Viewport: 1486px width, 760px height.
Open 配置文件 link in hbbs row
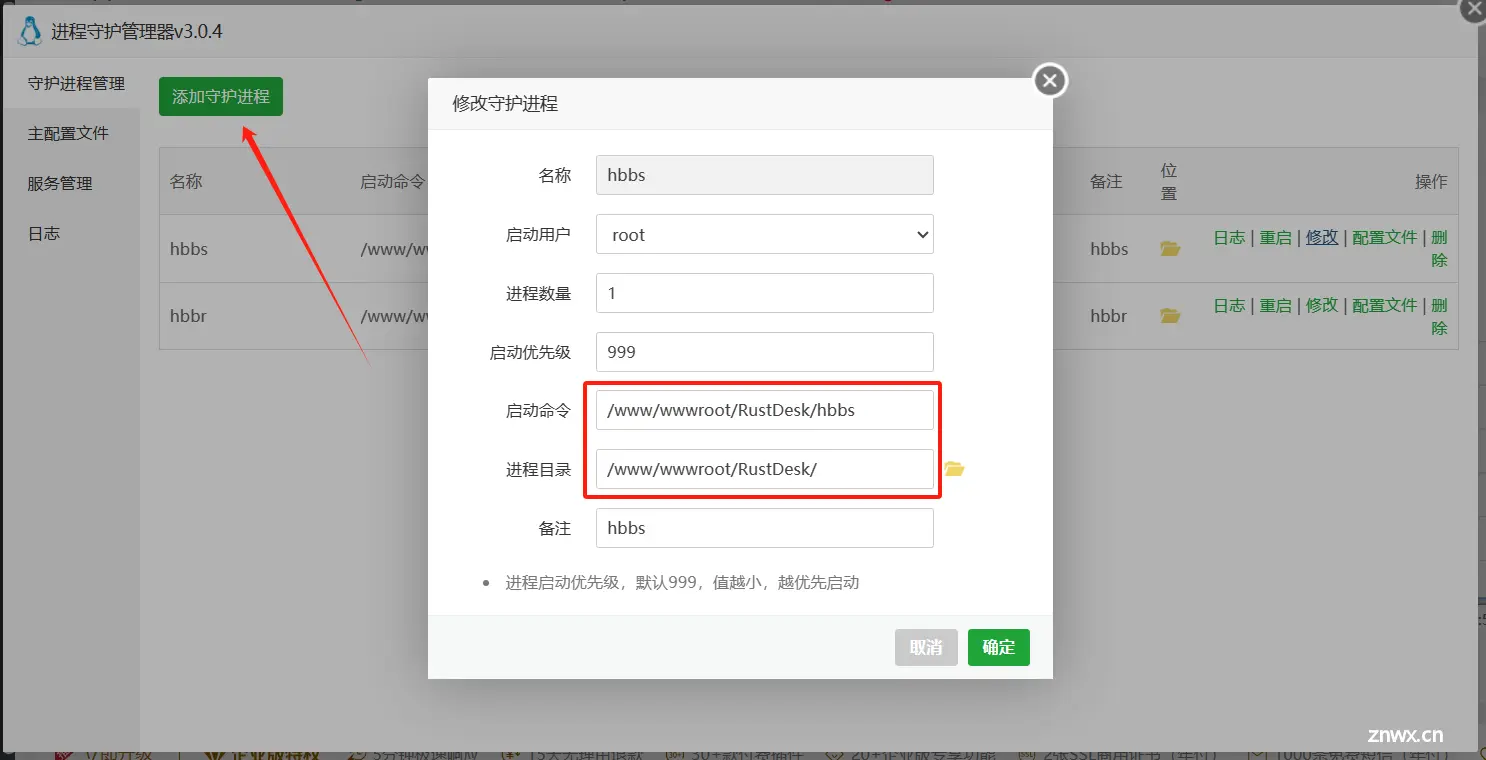pos(1385,237)
